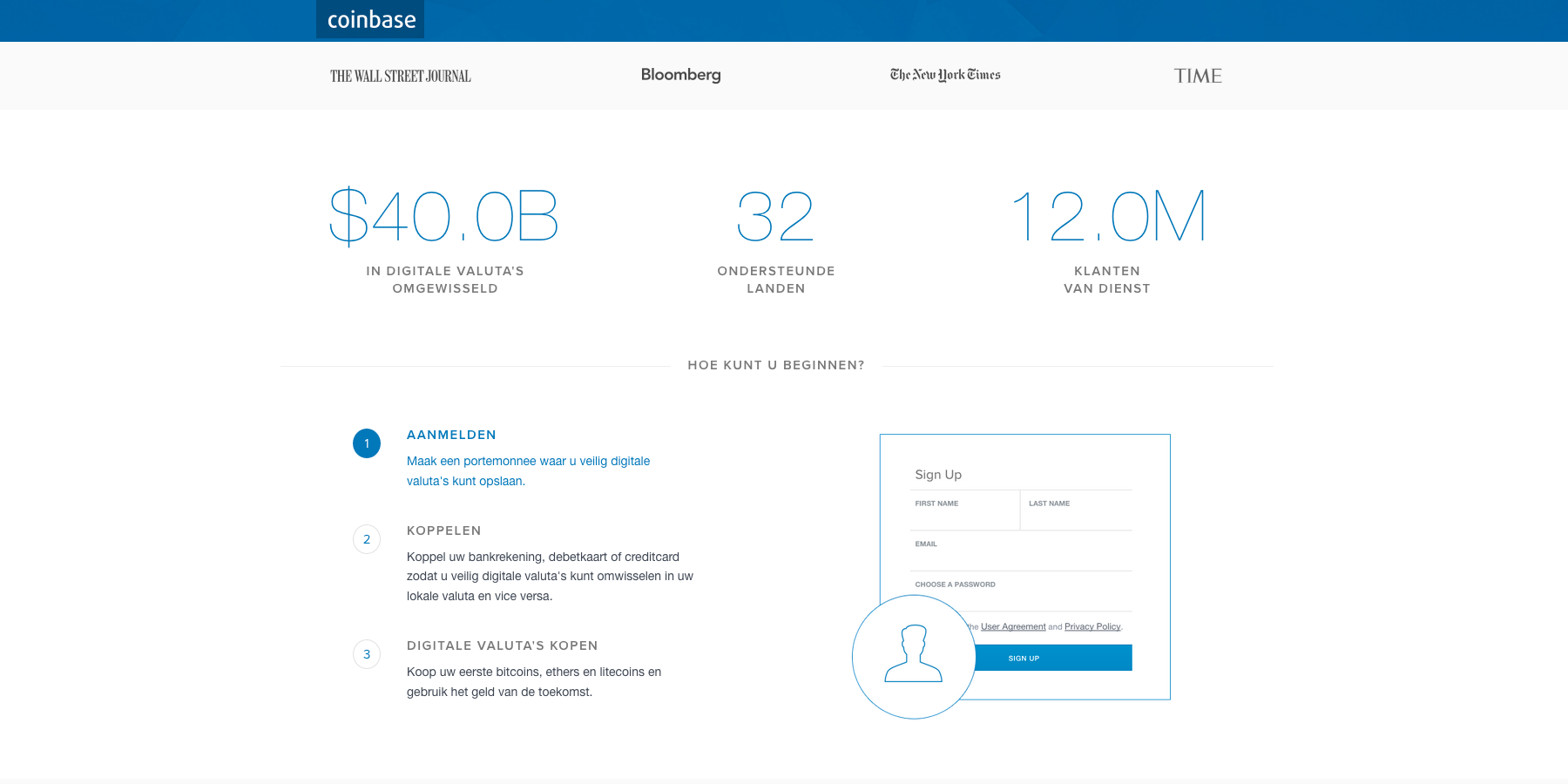
Task: Select step 3 circle for buying currency
Action: pyautogui.click(x=367, y=654)
